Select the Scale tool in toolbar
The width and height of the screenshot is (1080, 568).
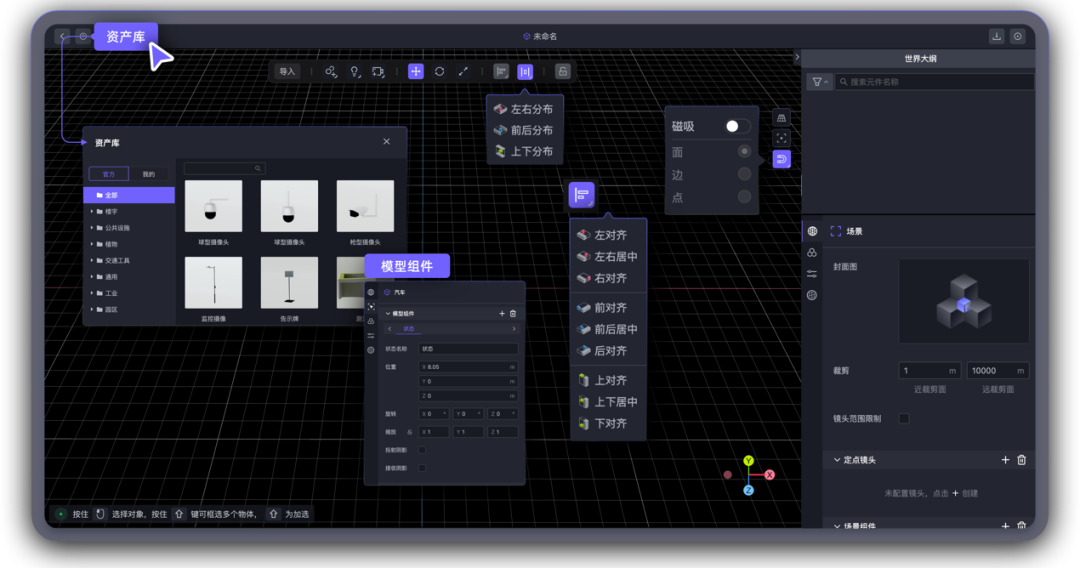463,72
